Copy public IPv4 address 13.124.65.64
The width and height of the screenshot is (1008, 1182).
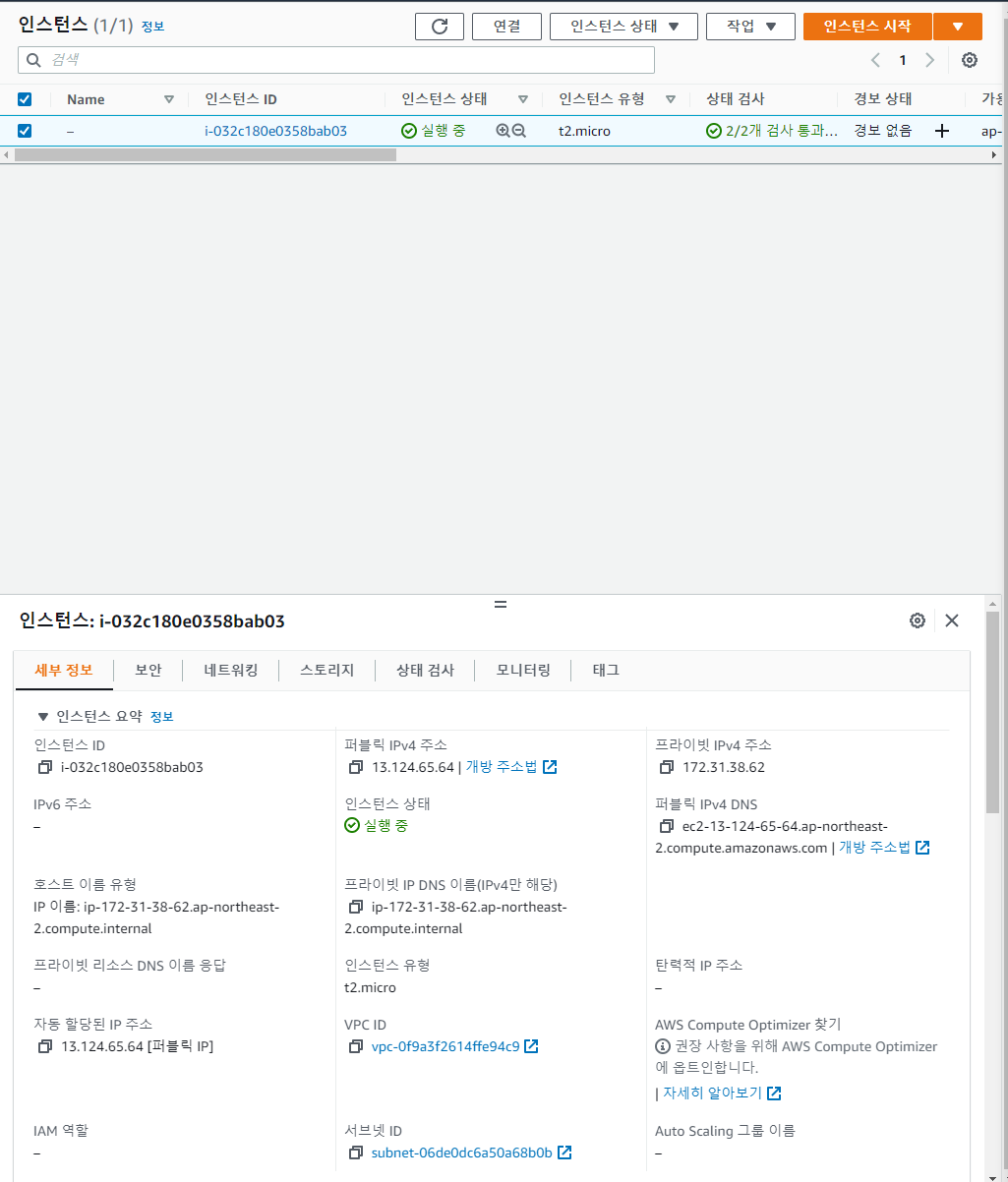pyautogui.click(x=356, y=767)
